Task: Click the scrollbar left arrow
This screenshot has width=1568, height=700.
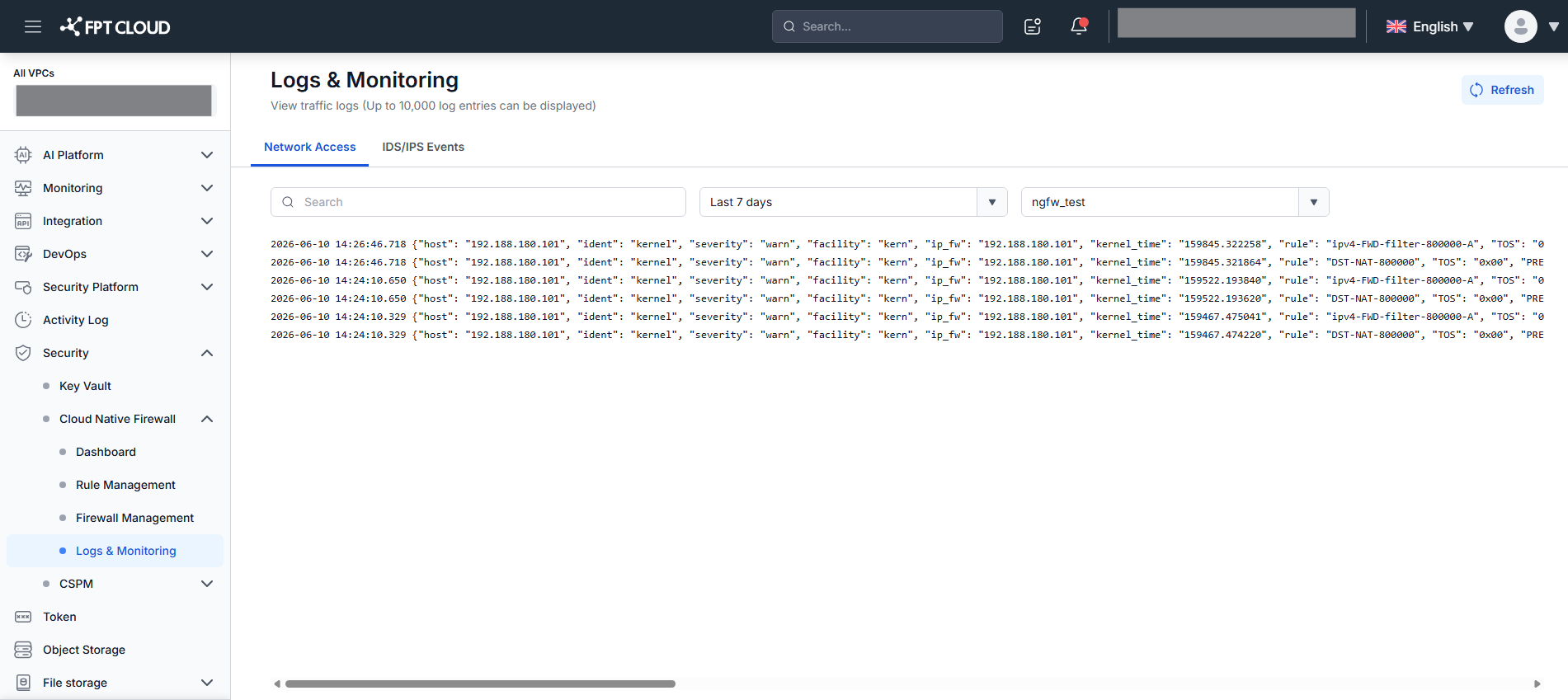Action: (x=277, y=684)
